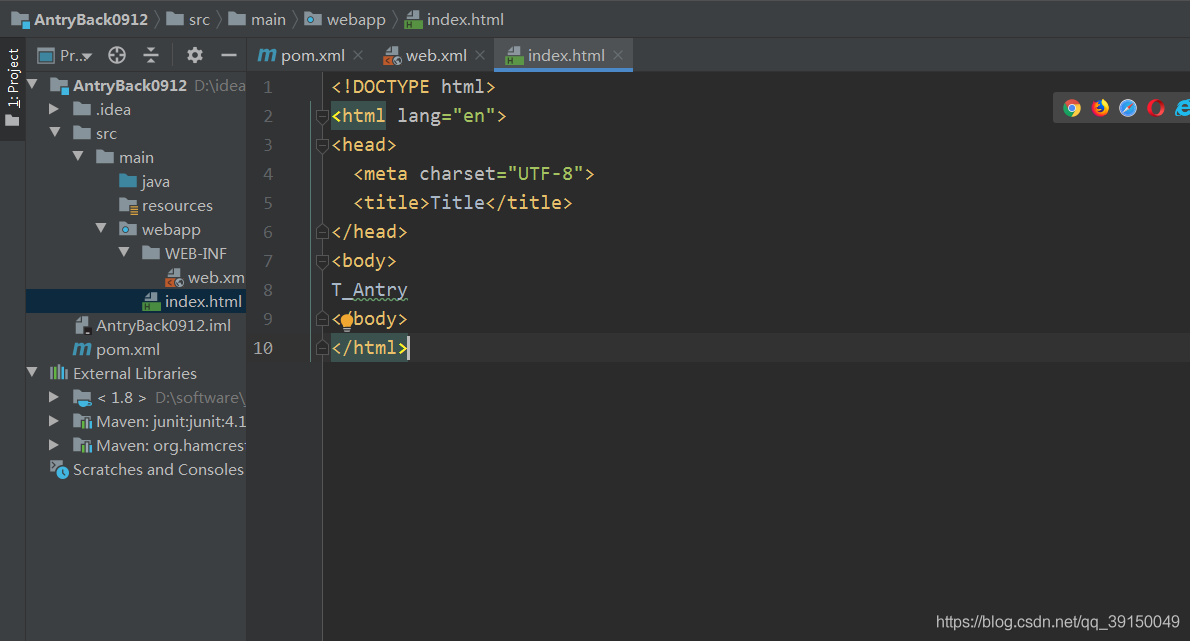Click the title tag line
Viewport: 1190px width, 641px height.
(x=463, y=203)
